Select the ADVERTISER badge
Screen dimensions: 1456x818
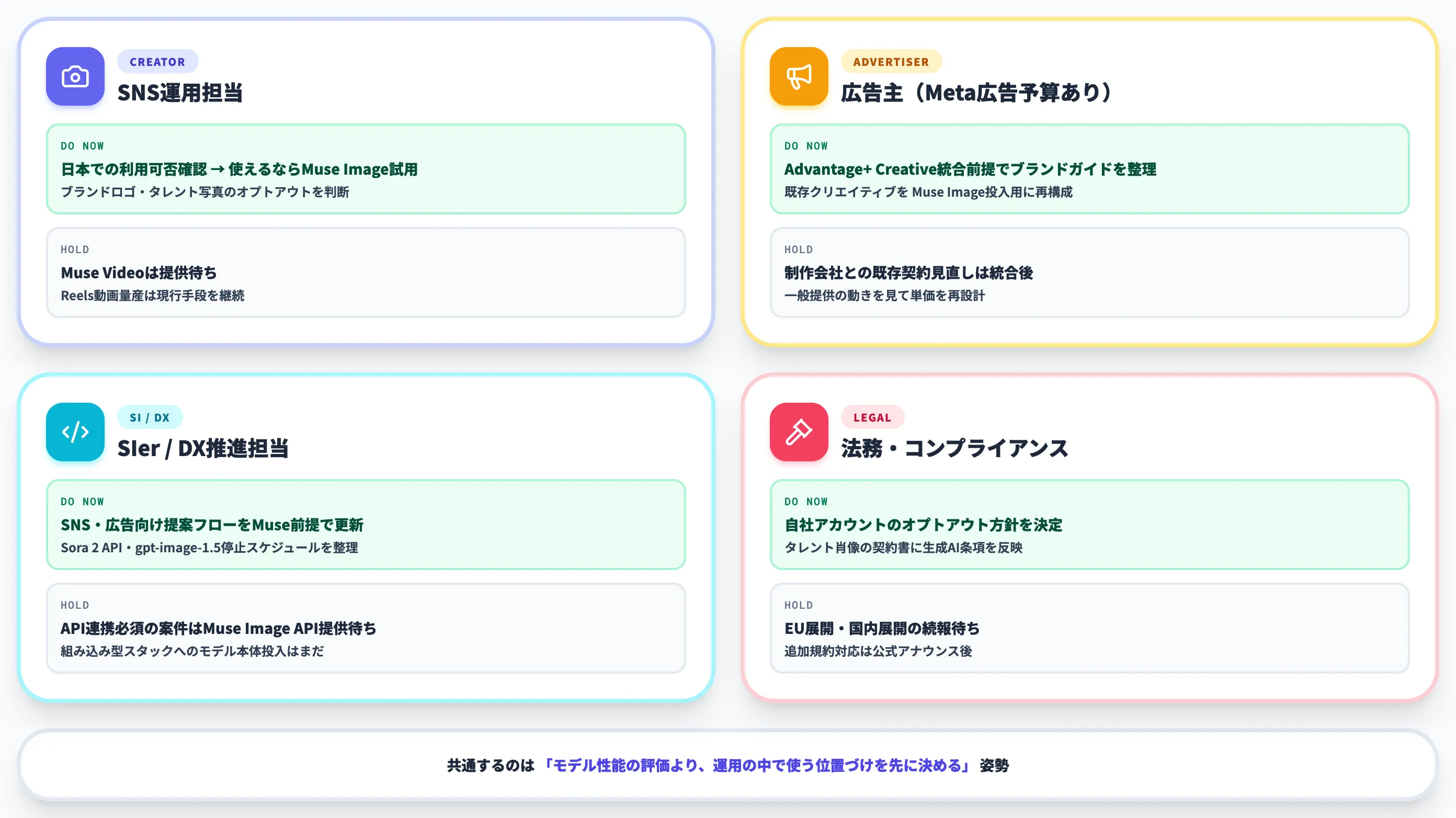[891, 62]
